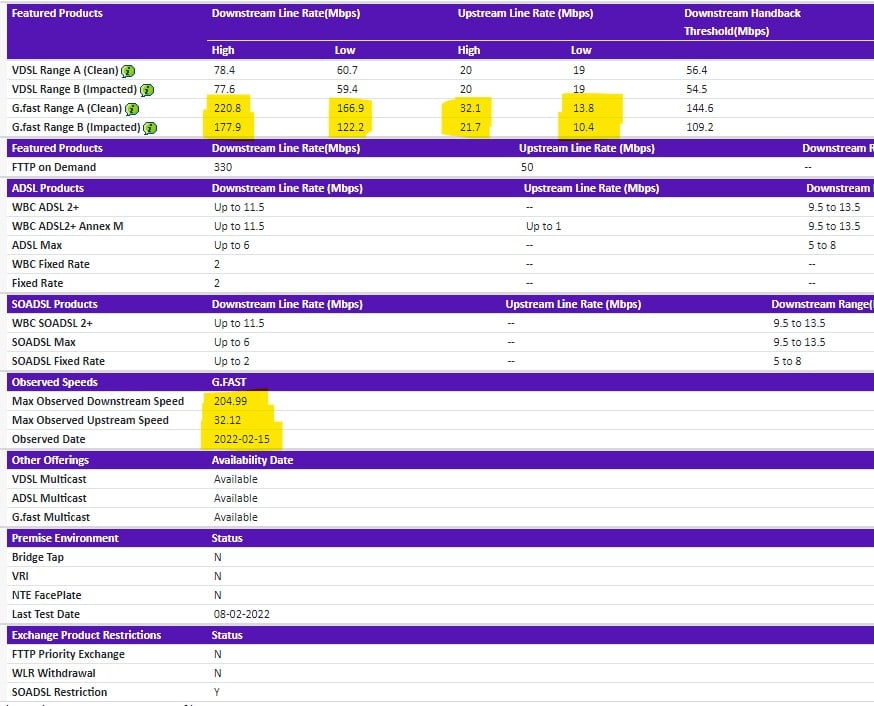
Task: Click the Downstream Handback Threshold column header
Action: [x=742, y=22]
